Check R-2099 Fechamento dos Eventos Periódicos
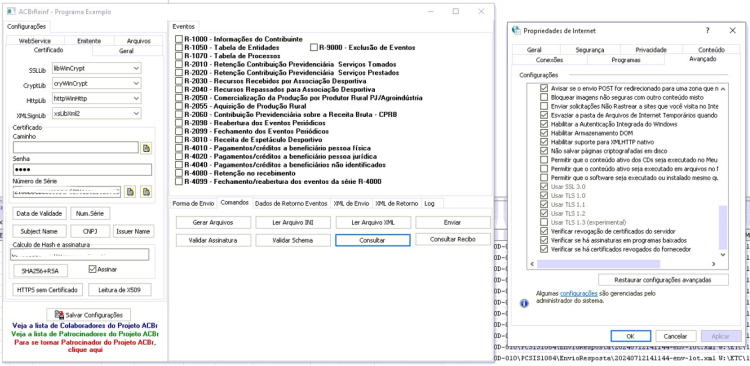The height and width of the screenshot is (366, 750). [179, 131]
